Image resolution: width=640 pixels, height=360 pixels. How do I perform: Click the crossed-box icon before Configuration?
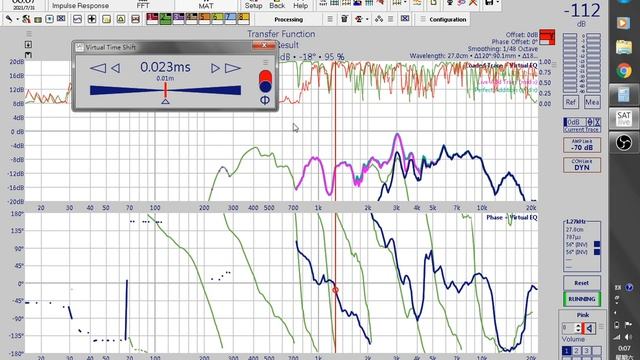[405, 19]
